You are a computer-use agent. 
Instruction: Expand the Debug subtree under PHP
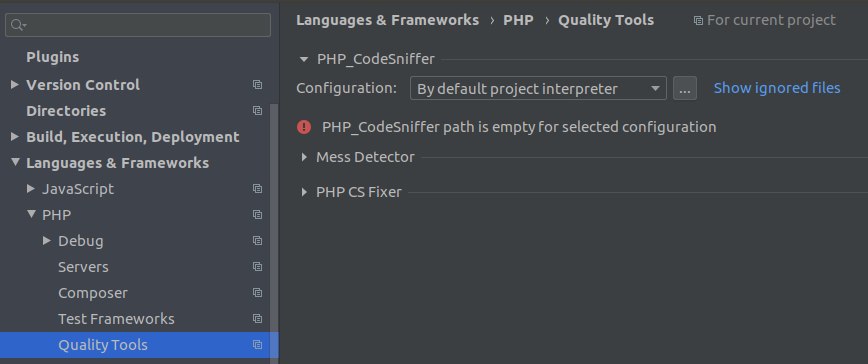click(47, 241)
